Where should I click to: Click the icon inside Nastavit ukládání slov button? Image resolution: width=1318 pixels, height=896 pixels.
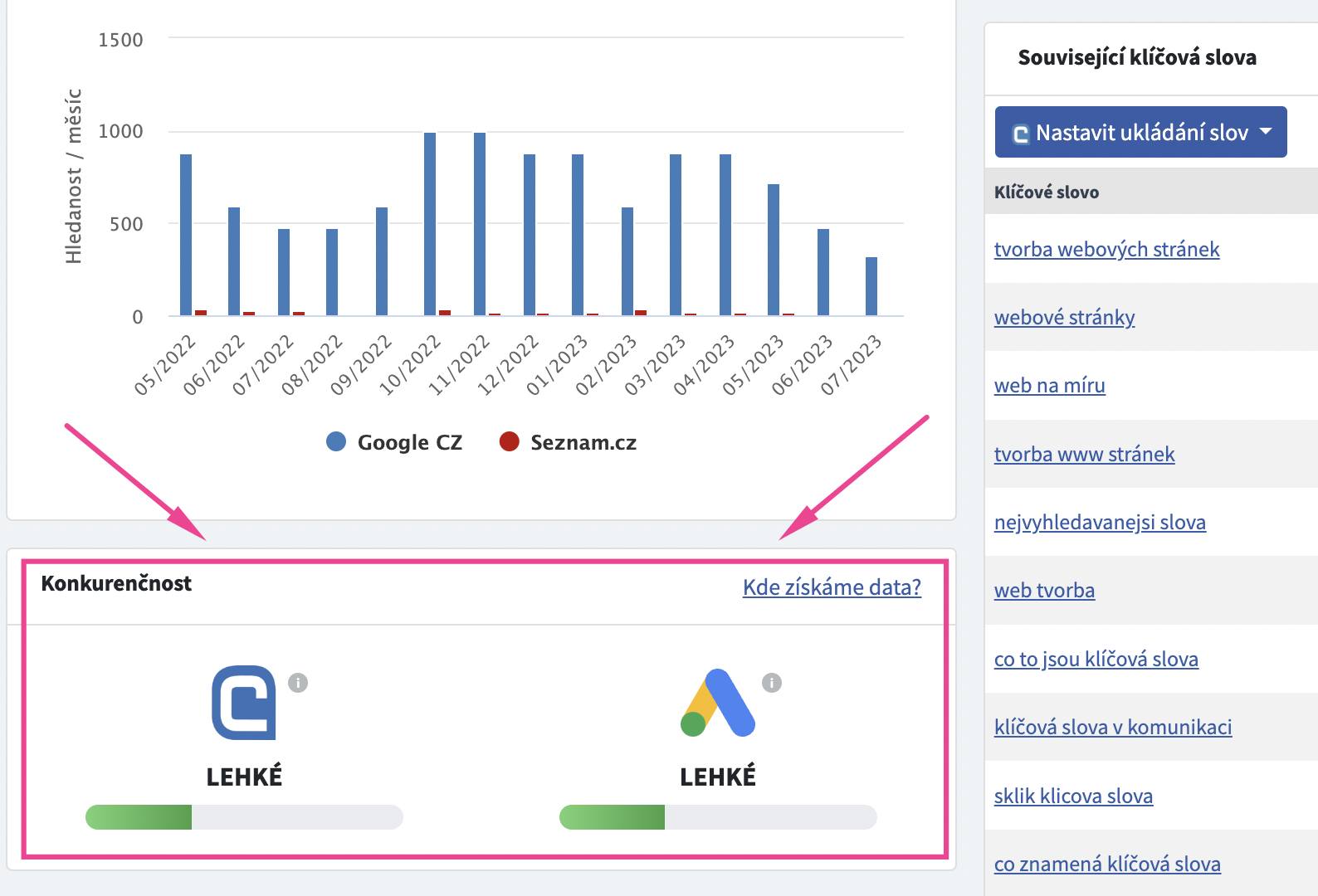(1021, 134)
